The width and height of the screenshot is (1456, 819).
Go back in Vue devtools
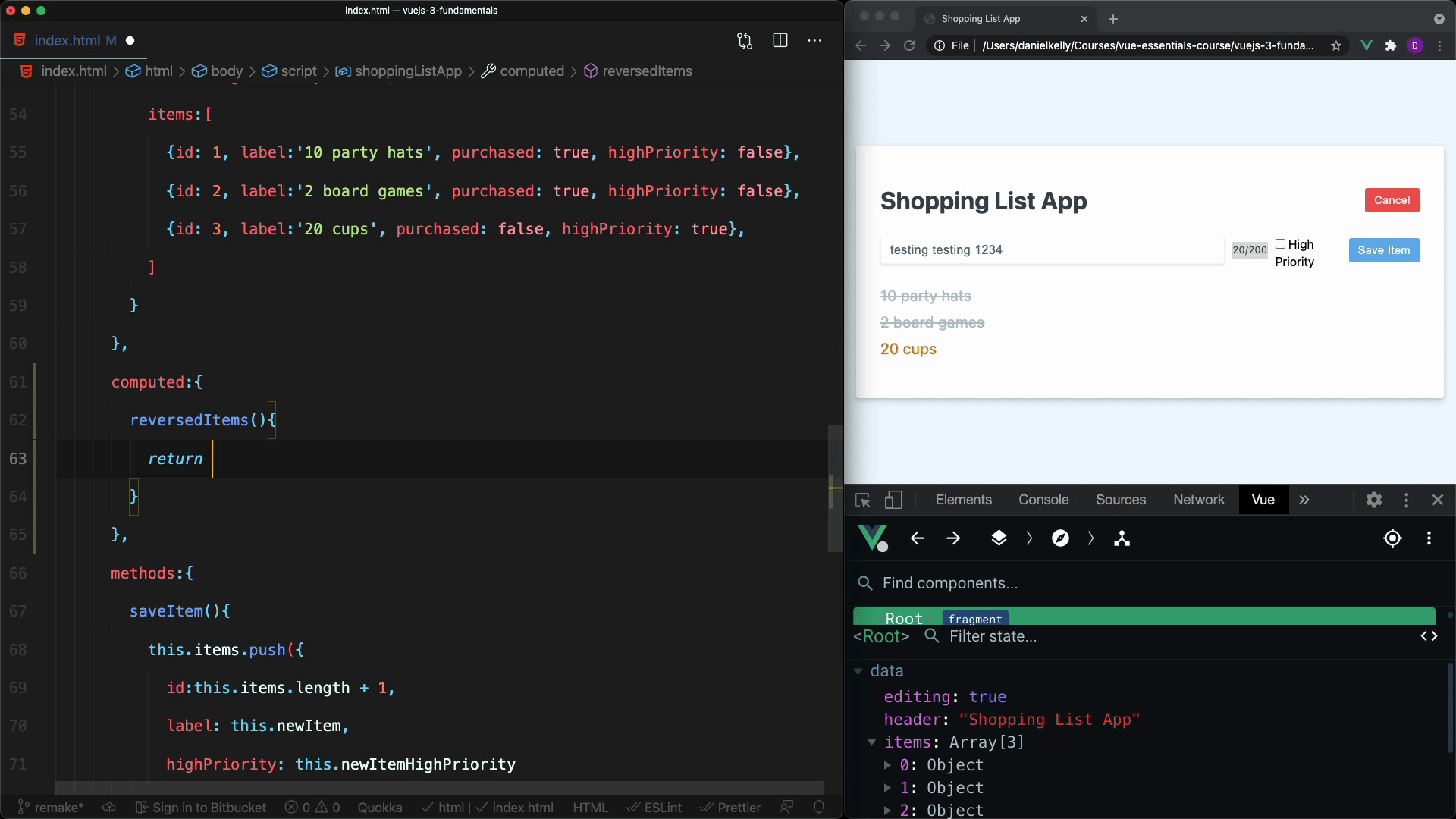click(x=918, y=538)
